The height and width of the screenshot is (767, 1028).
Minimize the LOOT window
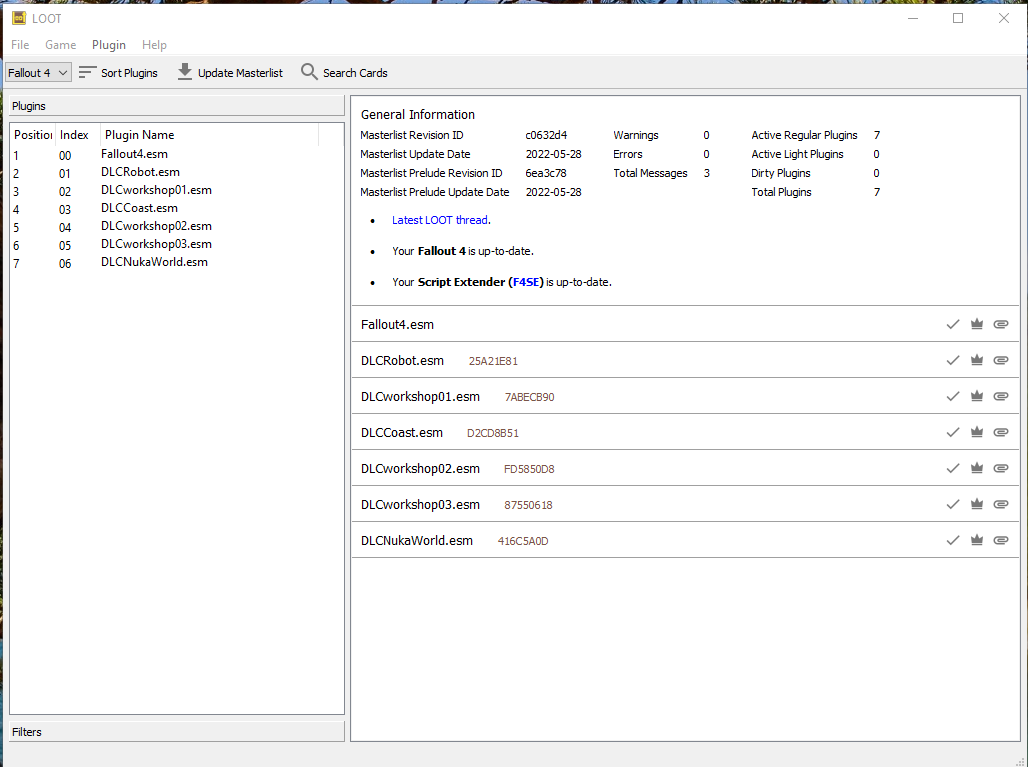[x=913, y=18]
